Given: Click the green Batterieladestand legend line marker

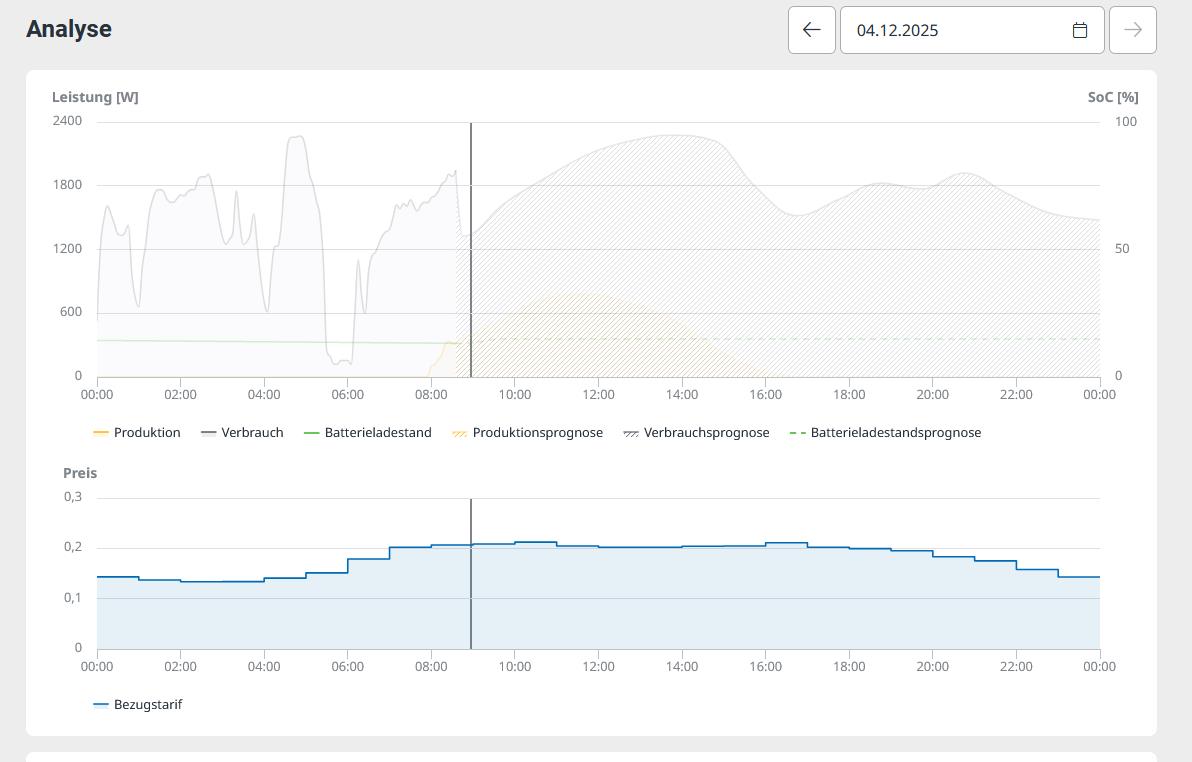Looking at the screenshot, I should [311, 433].
